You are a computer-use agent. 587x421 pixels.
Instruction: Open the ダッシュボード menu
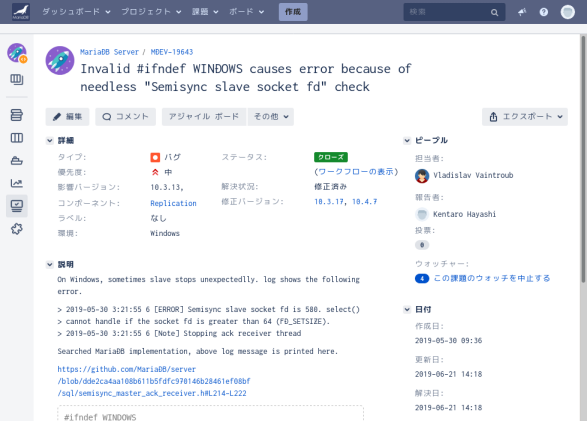(76, 12)
